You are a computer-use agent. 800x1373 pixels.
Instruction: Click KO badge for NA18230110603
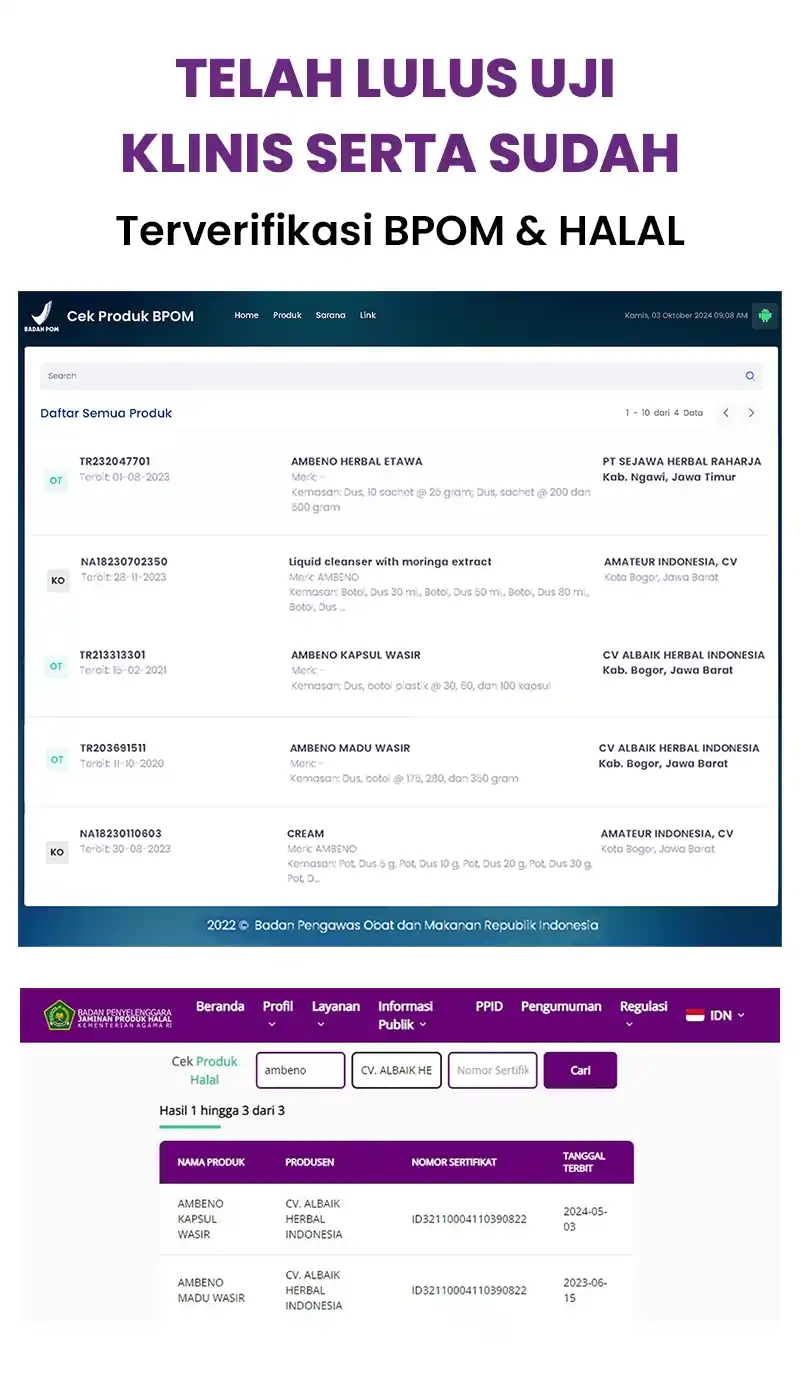click(57, 853)
